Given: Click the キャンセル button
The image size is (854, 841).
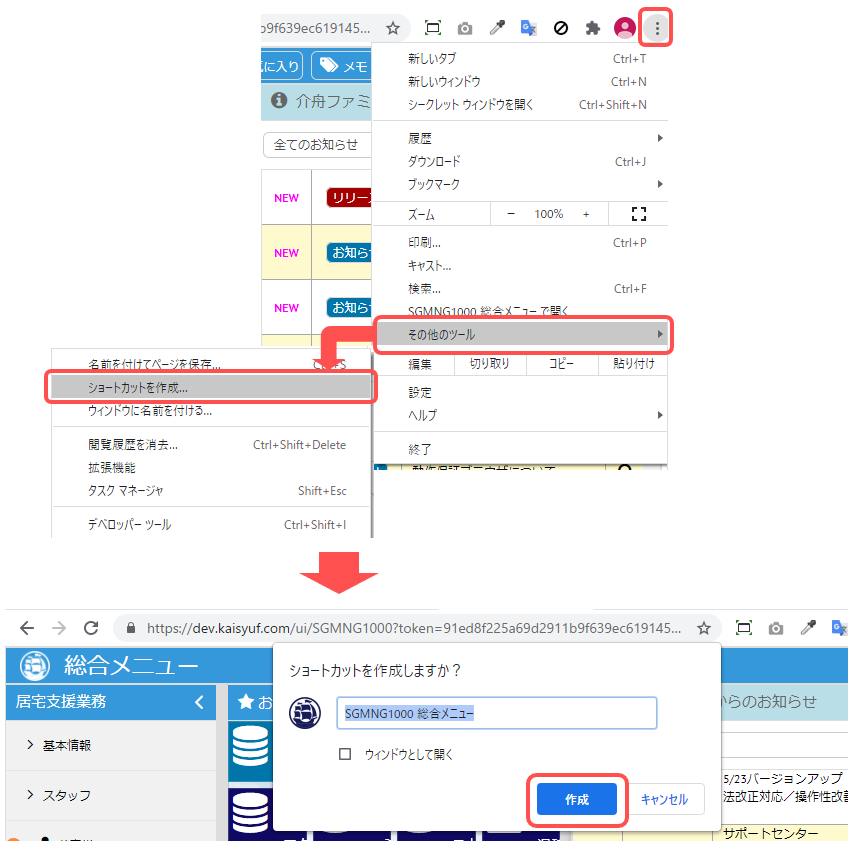Looking at the screenshot, I should (x=664, y=799).
